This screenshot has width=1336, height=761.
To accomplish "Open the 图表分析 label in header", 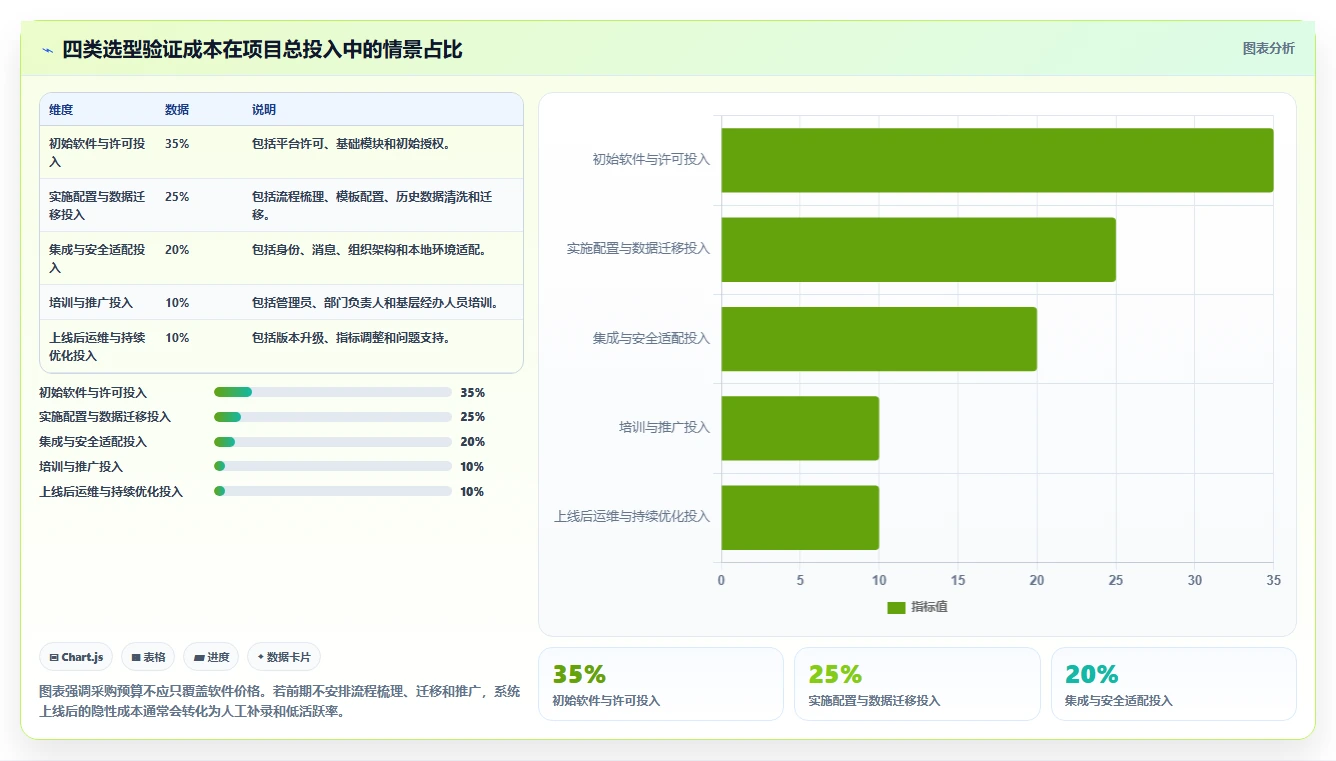I will pos(1268,48).
